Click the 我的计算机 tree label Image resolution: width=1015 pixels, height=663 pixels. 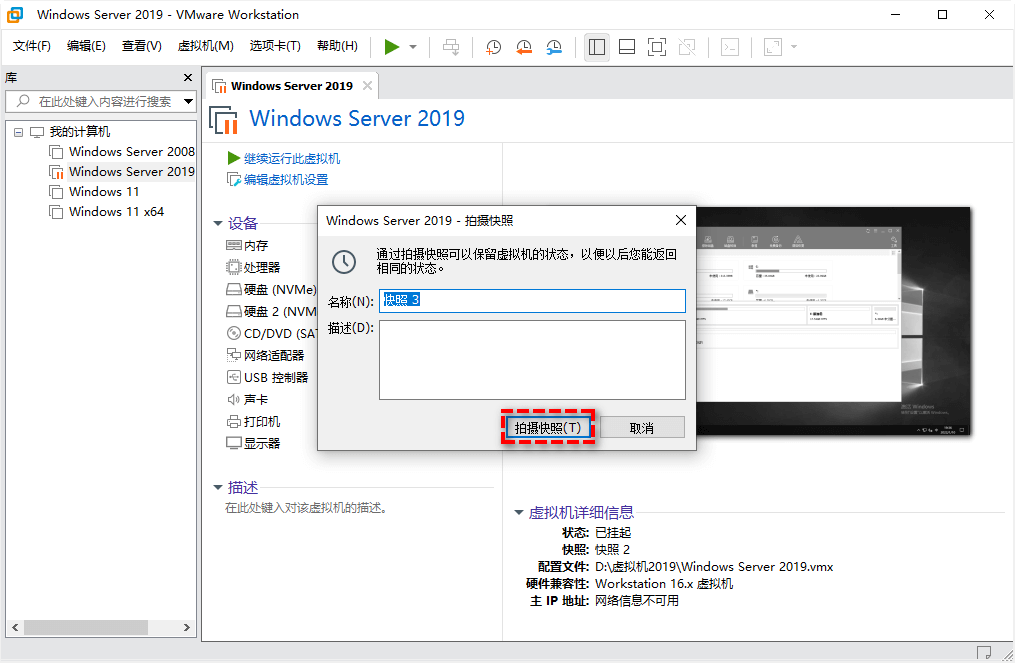[80, 132]
